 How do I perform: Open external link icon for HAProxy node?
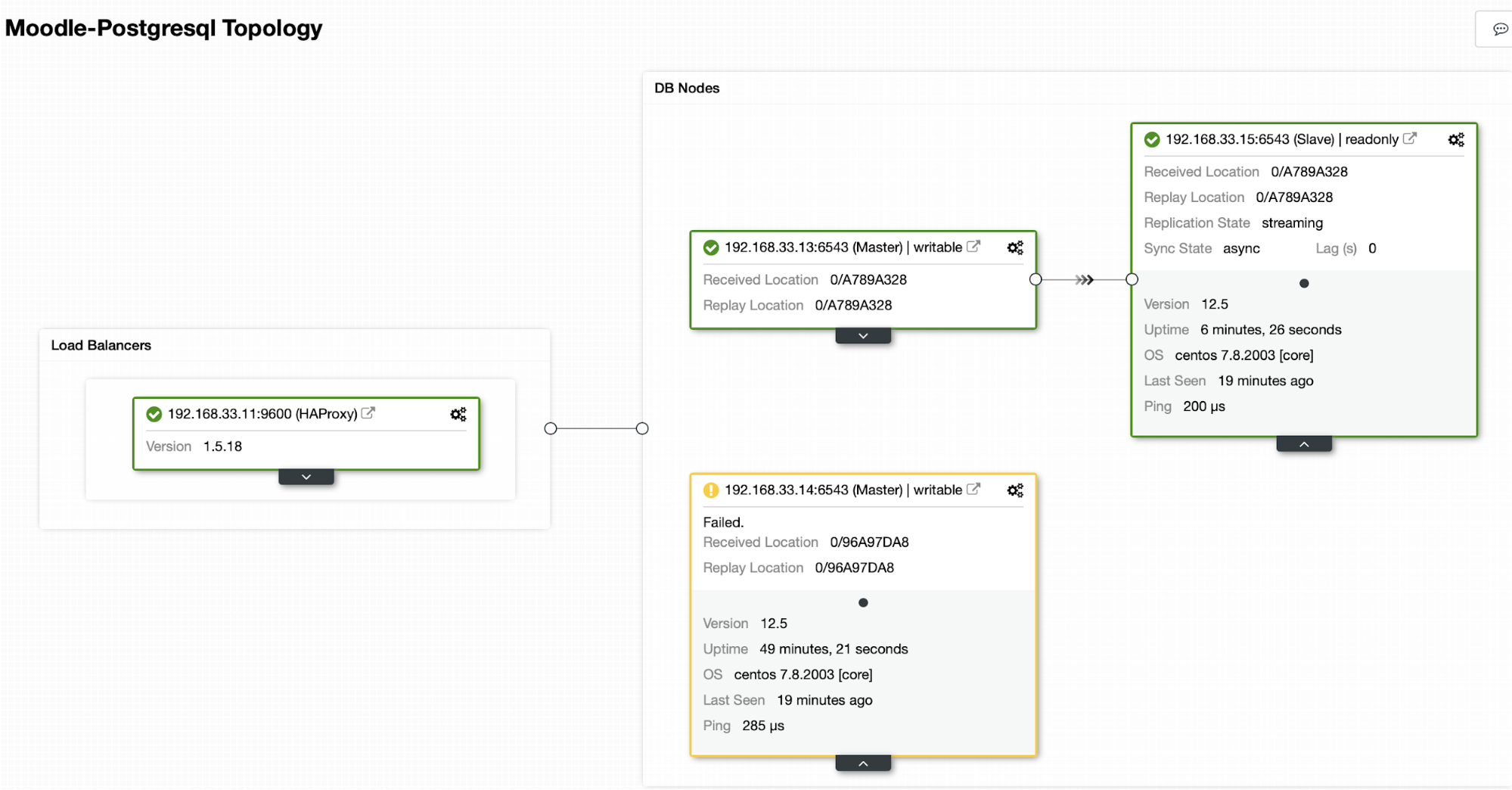click(368, 413)
